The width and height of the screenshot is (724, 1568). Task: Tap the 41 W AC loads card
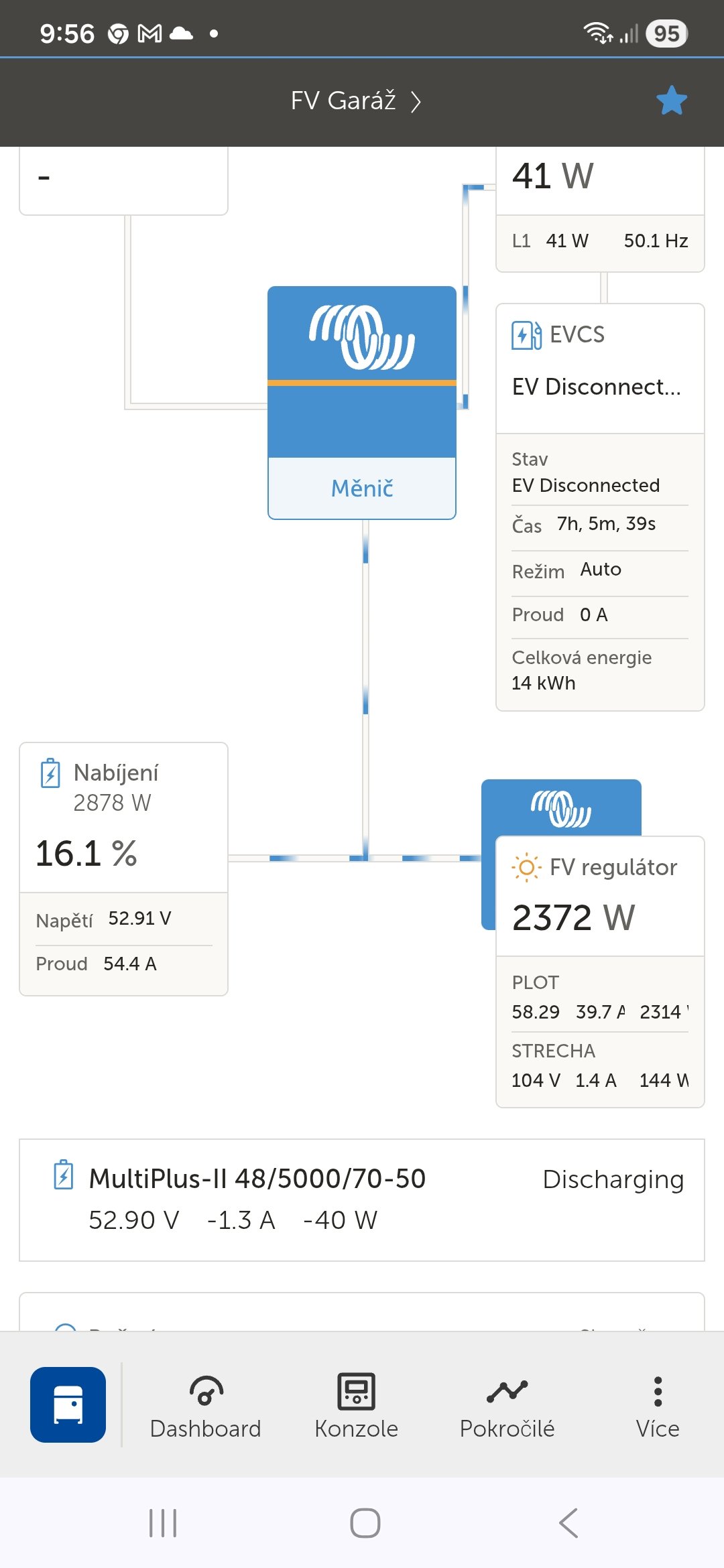[599, 201]
